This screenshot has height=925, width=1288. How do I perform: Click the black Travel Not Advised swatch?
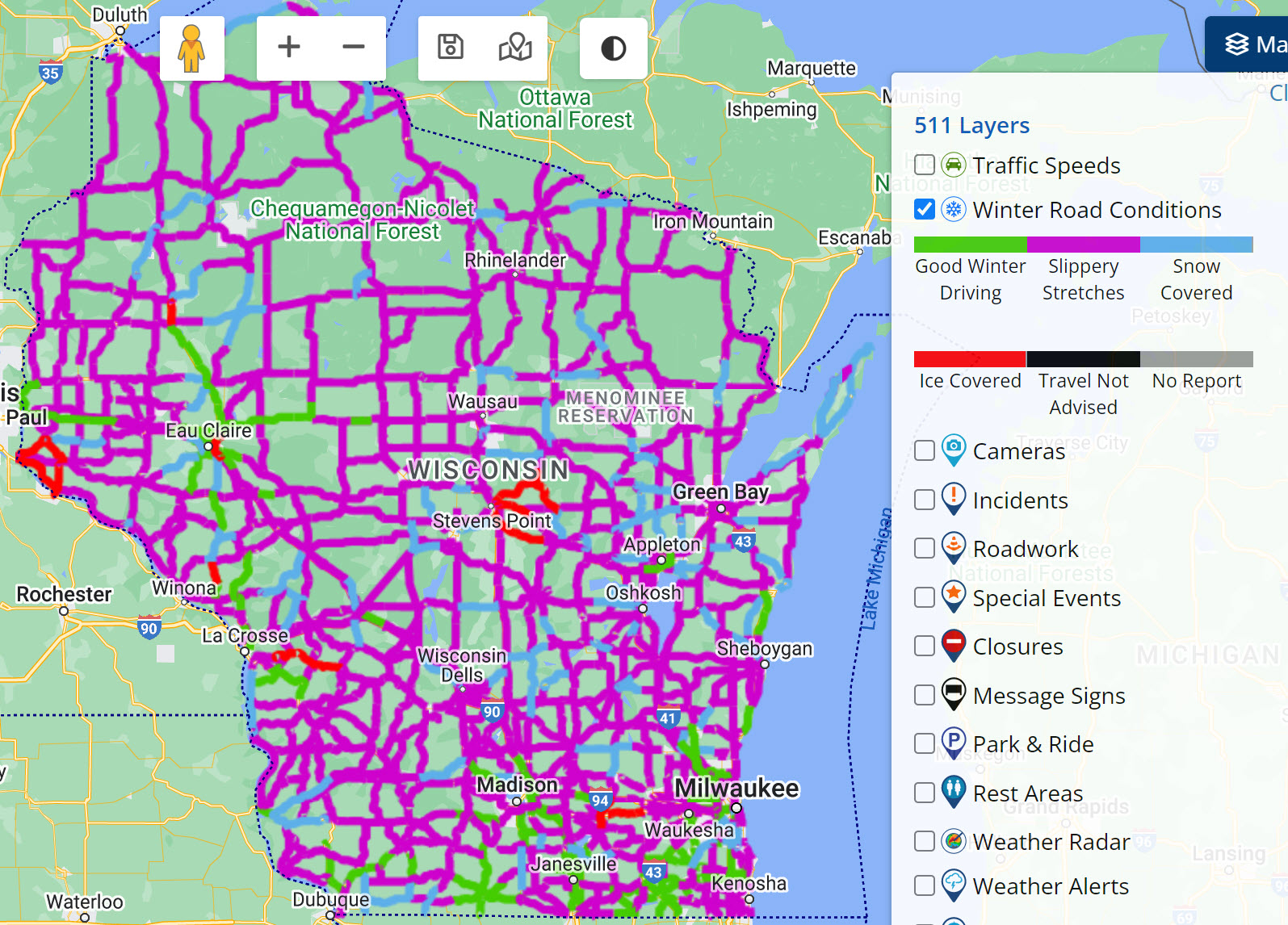(x=1084, y=359)
